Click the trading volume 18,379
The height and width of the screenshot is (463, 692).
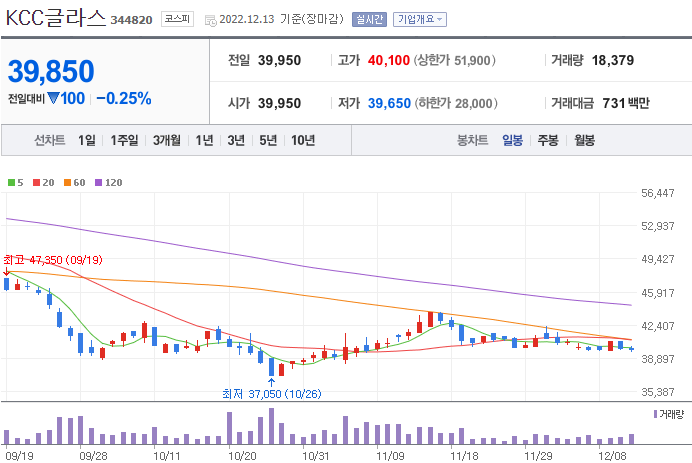point(613,60)
